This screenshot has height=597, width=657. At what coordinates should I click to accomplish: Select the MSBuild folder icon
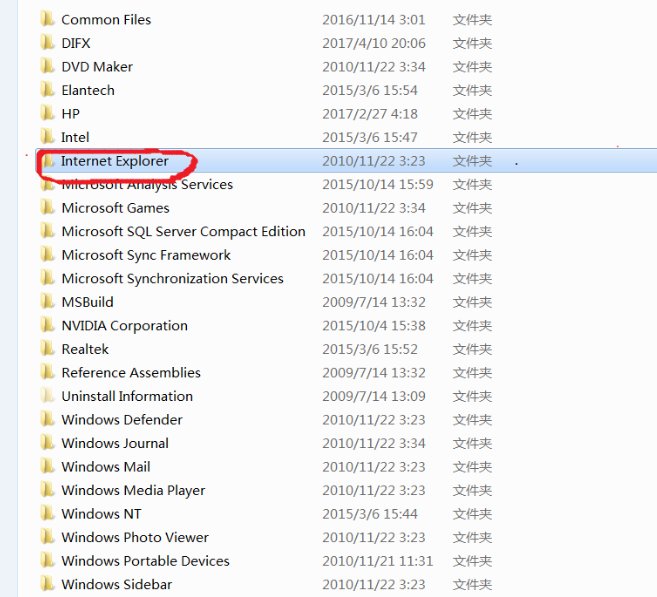48,301
